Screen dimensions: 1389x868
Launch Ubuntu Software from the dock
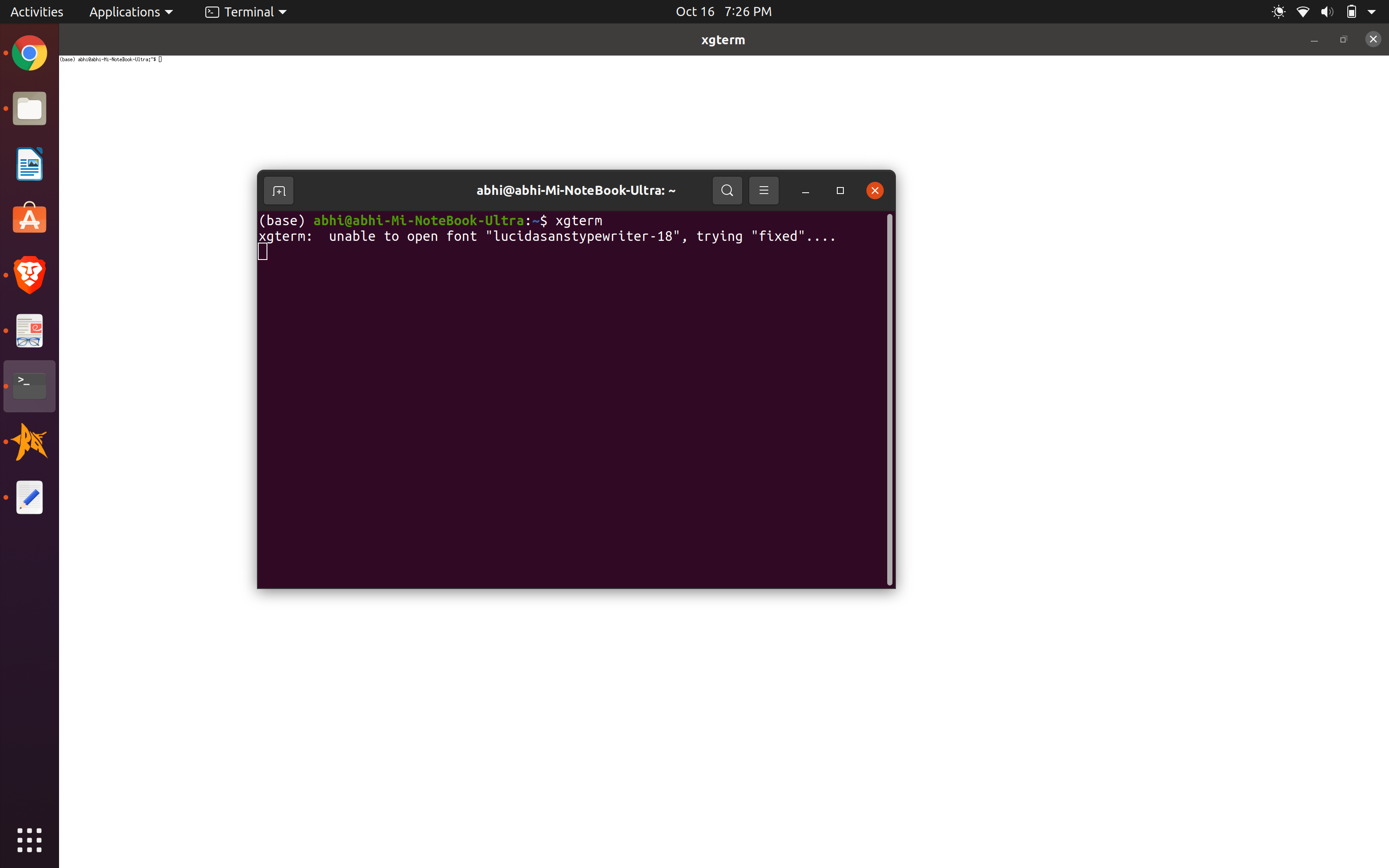(29, 218)
